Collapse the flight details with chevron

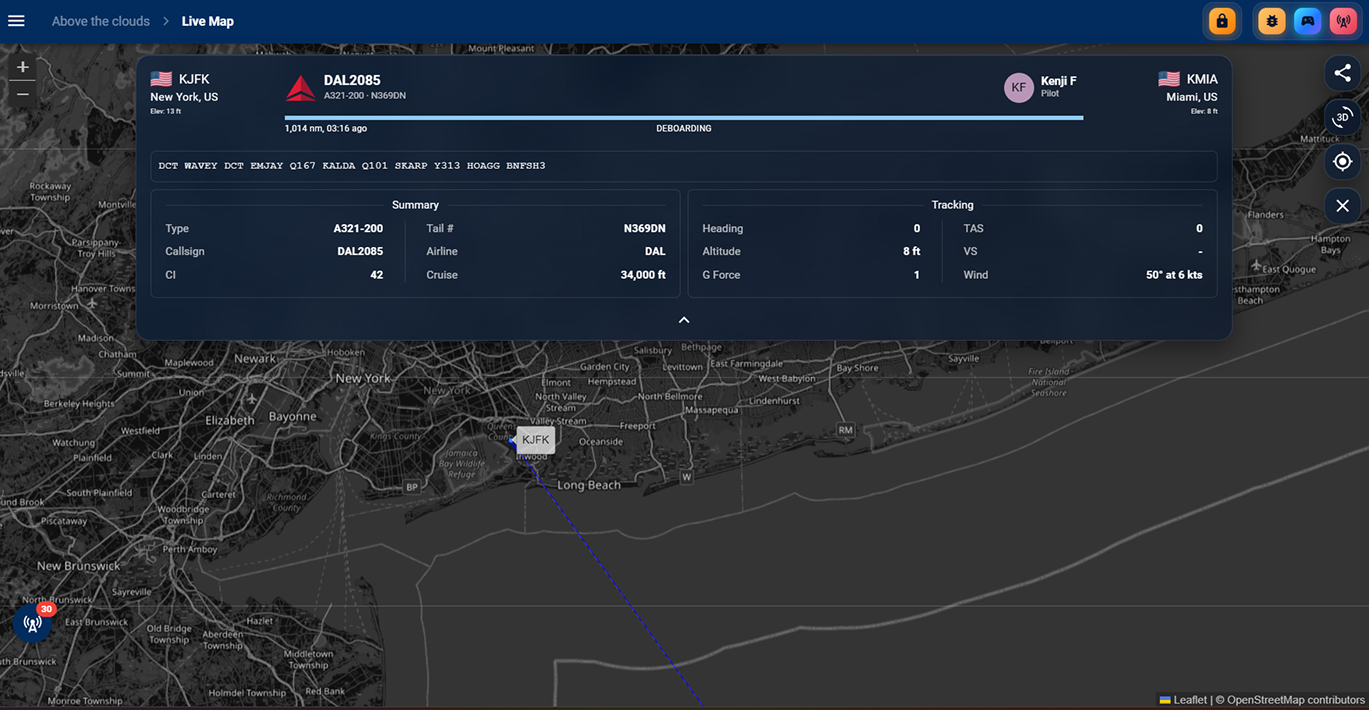[684, 320]
